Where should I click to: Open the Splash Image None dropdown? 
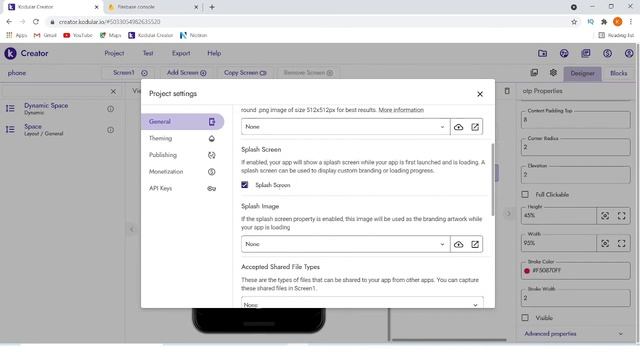click(345, 244)
